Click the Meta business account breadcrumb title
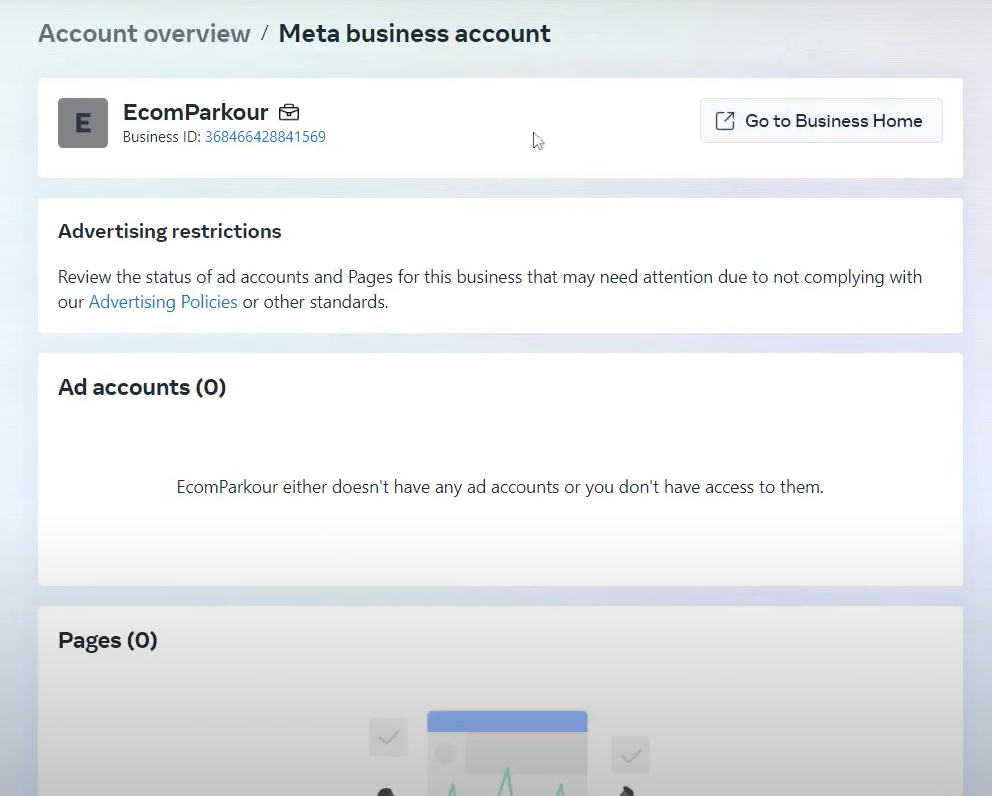The image size is (992, 796). (x=414, y=34)
